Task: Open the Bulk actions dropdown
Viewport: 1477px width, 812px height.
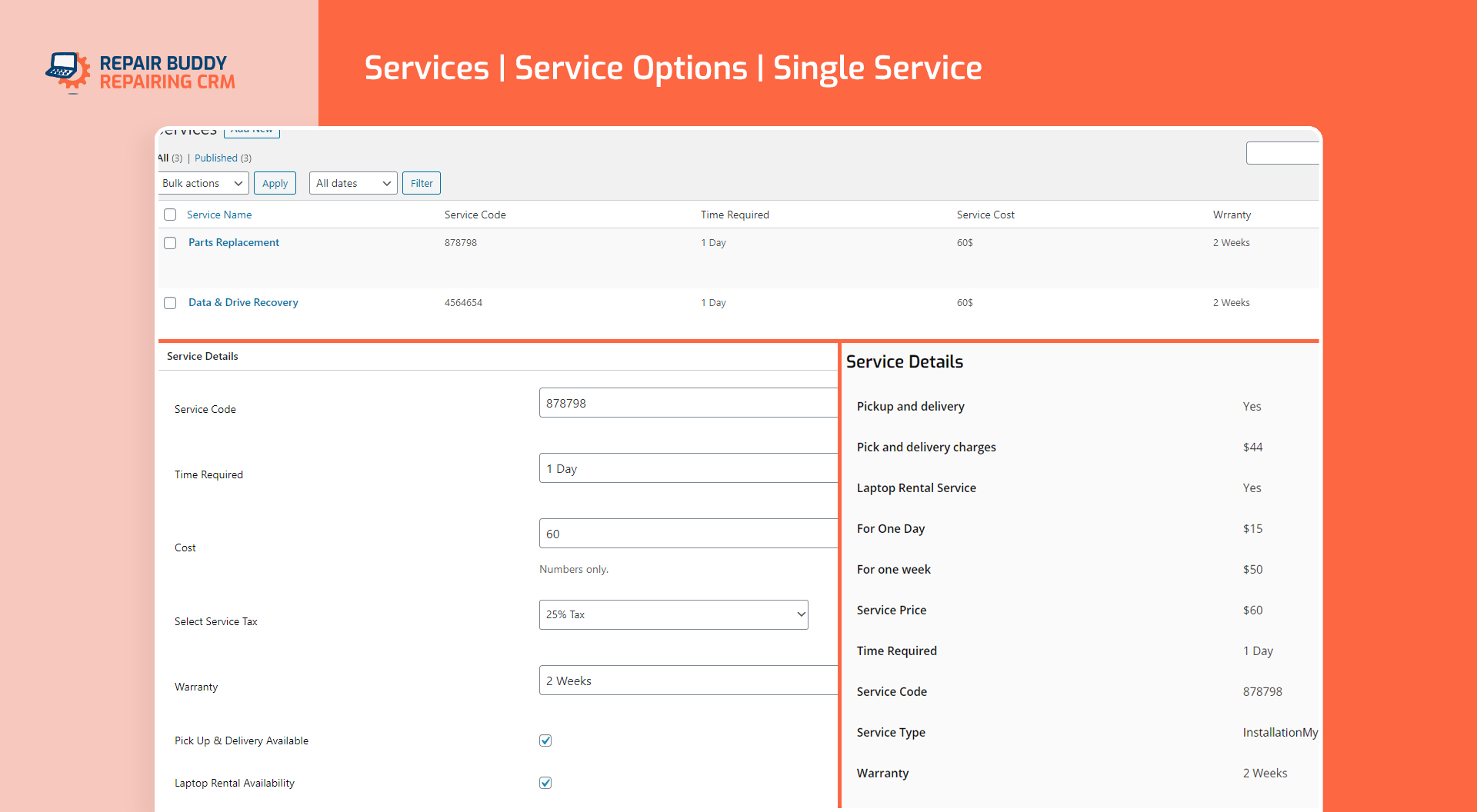Action: (x=202, y=183)
